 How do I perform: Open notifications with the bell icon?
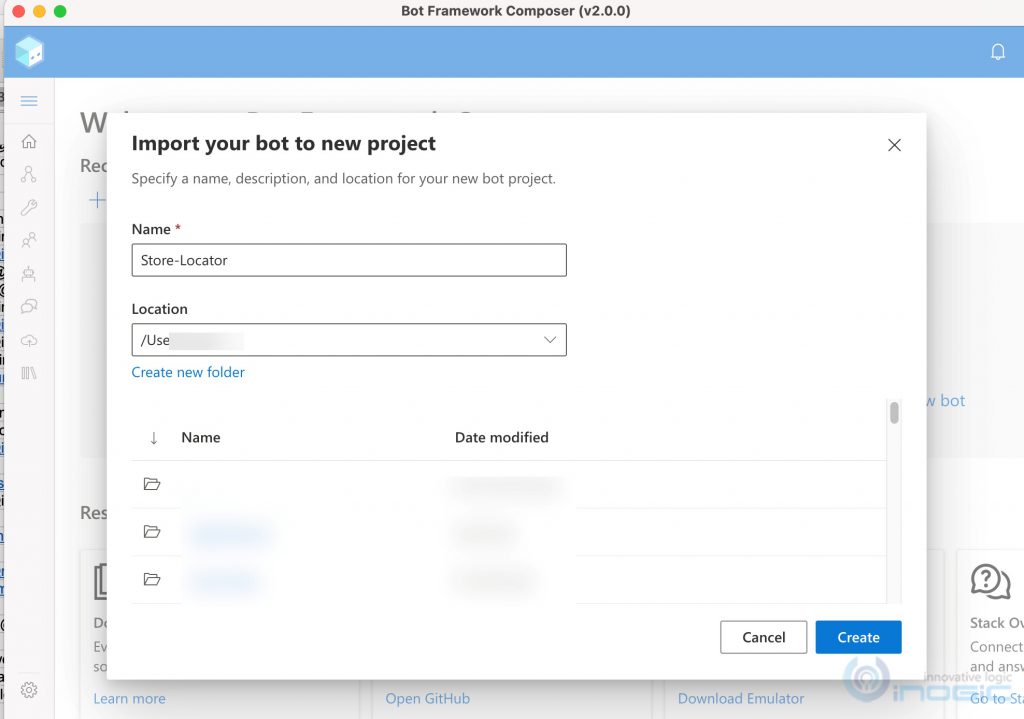coord(997,51)
